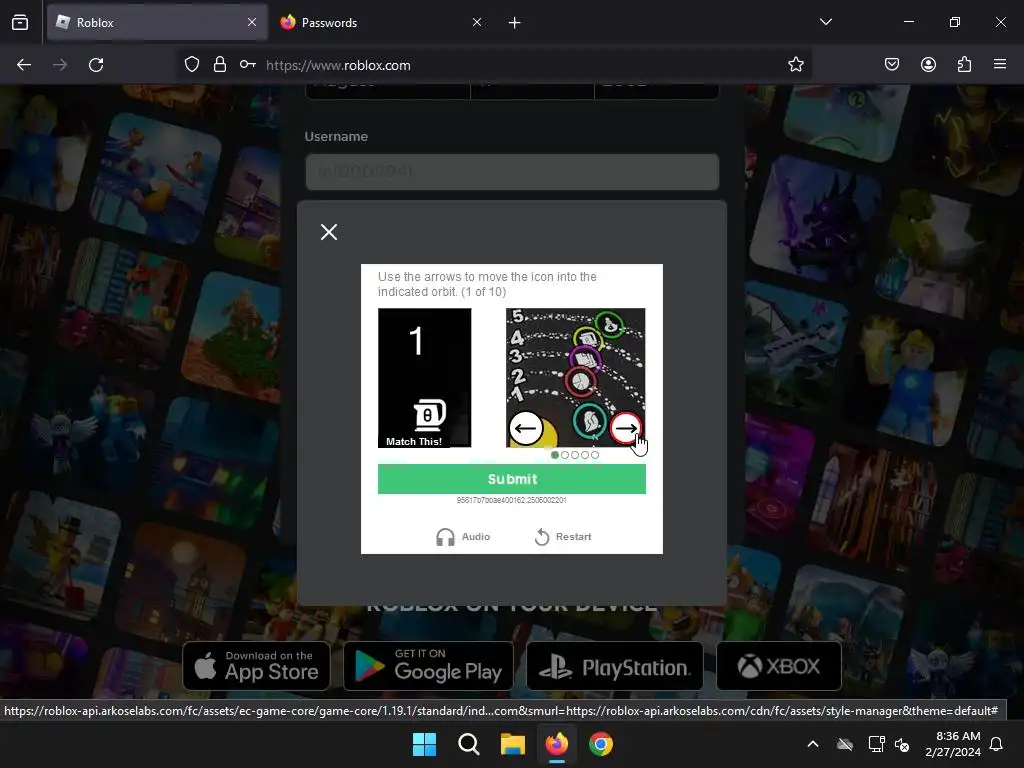Open the PlayStation badge link
This screenshot has height=768, width=1024.
(615, 666)
